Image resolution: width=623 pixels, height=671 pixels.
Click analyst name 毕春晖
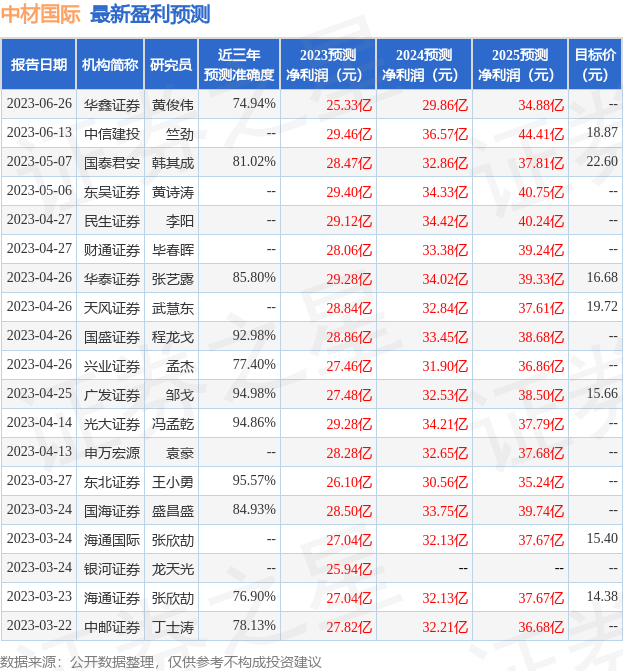click(173, 250)
